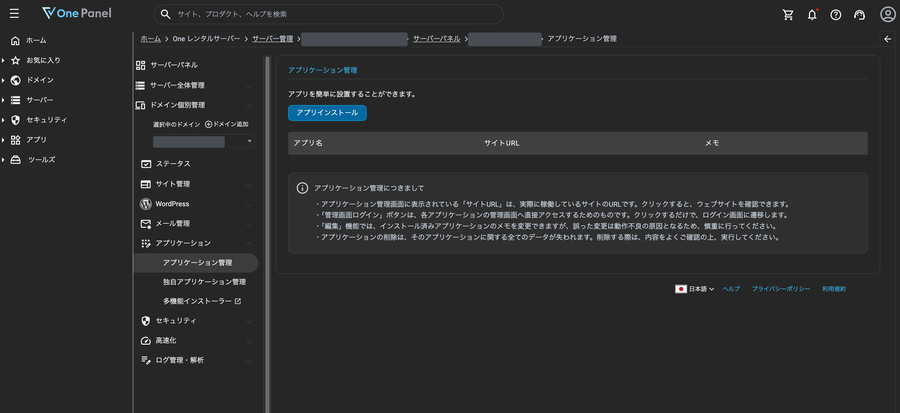Click the WordPress logo icon
This screenshot has height=413, width=900.
click(146, 204)
